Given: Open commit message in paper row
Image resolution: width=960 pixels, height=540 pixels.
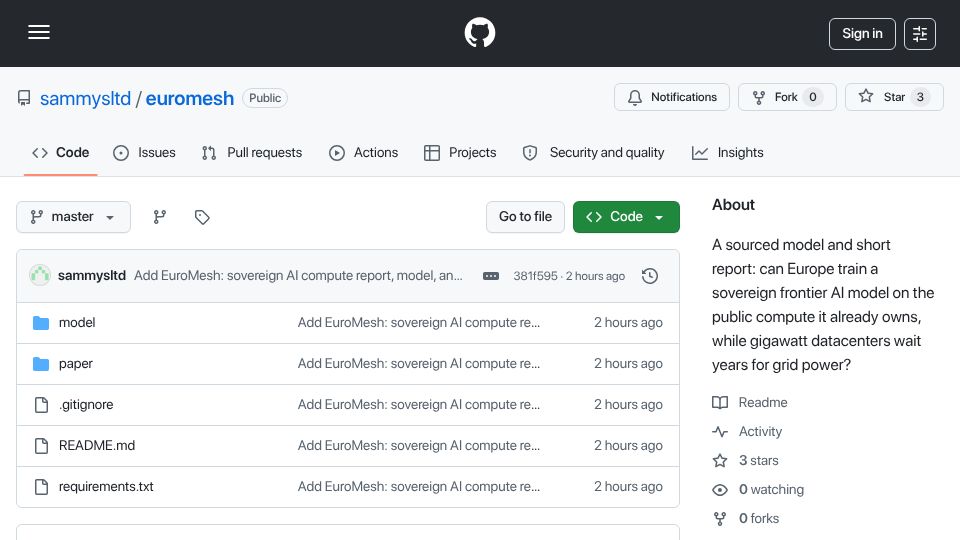Looking at the screenshot, I should [419, 364].
